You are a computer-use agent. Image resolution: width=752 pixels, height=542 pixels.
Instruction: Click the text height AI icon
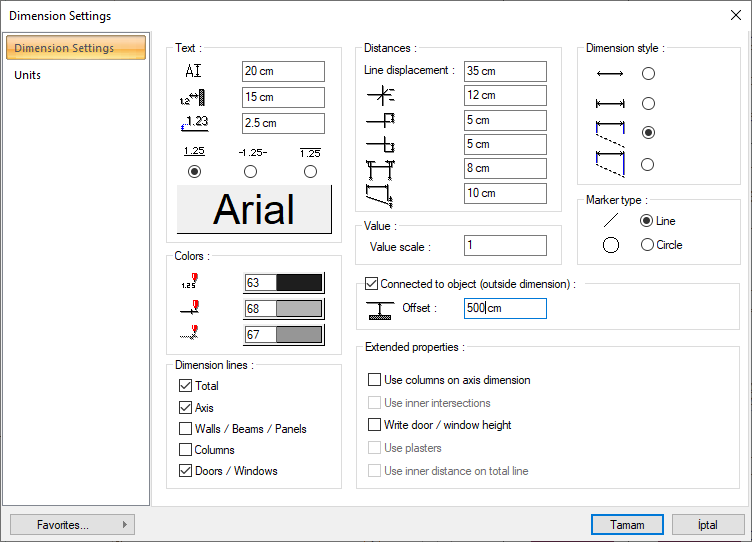coord(194,71)
